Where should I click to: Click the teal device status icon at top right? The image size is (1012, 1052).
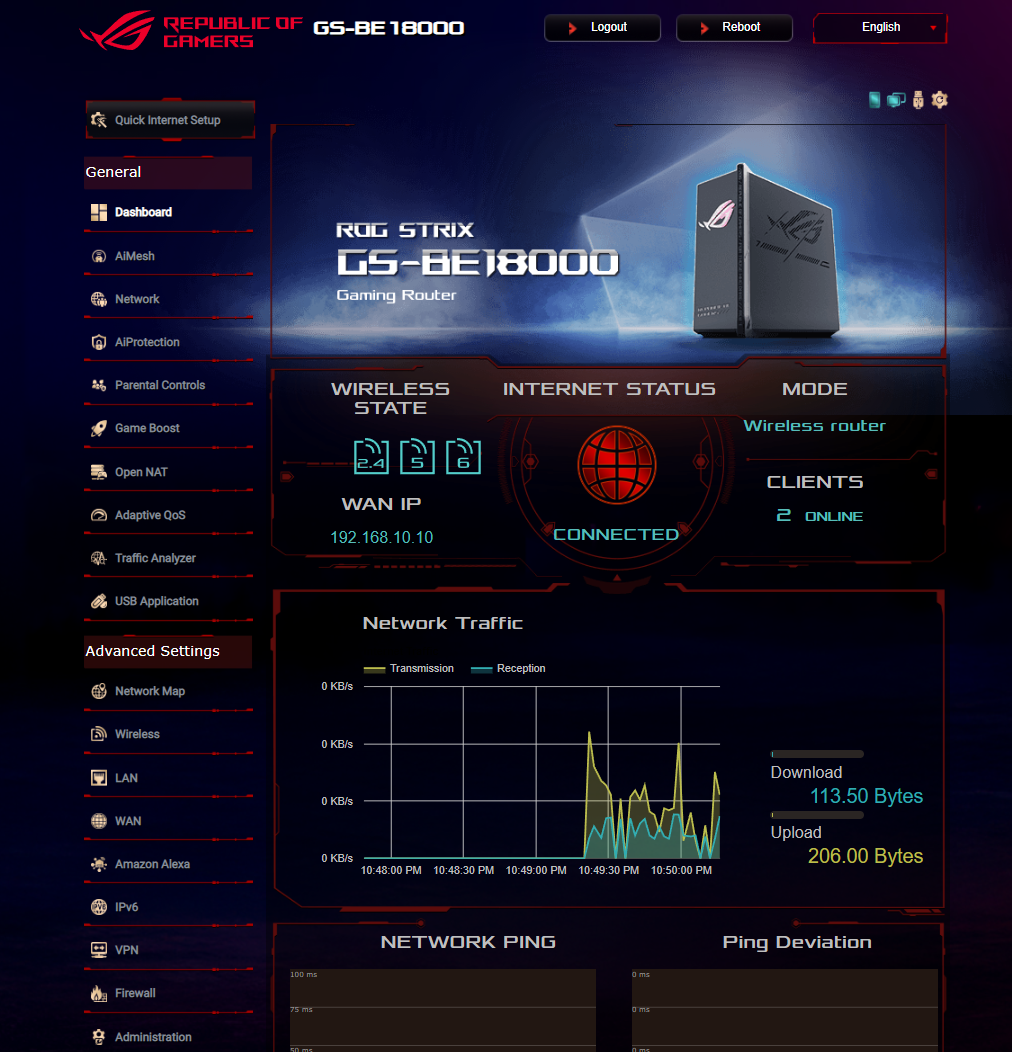[x=874, y=100]
